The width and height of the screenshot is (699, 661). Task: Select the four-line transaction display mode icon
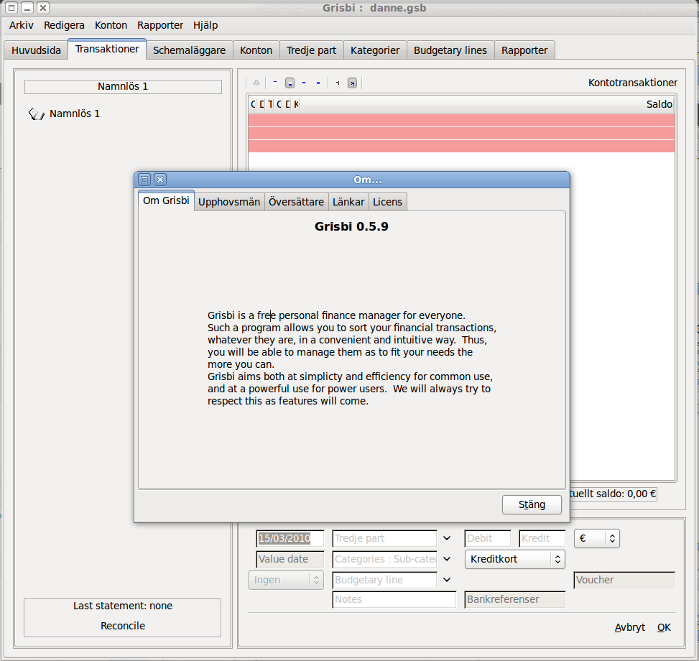[x=318, y=82]
